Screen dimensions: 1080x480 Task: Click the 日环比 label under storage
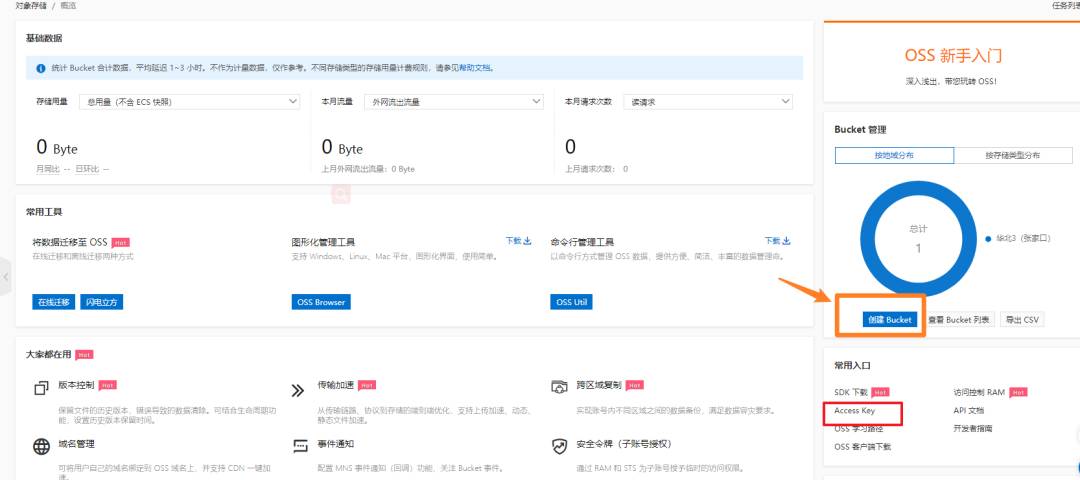tap(87, 169)
